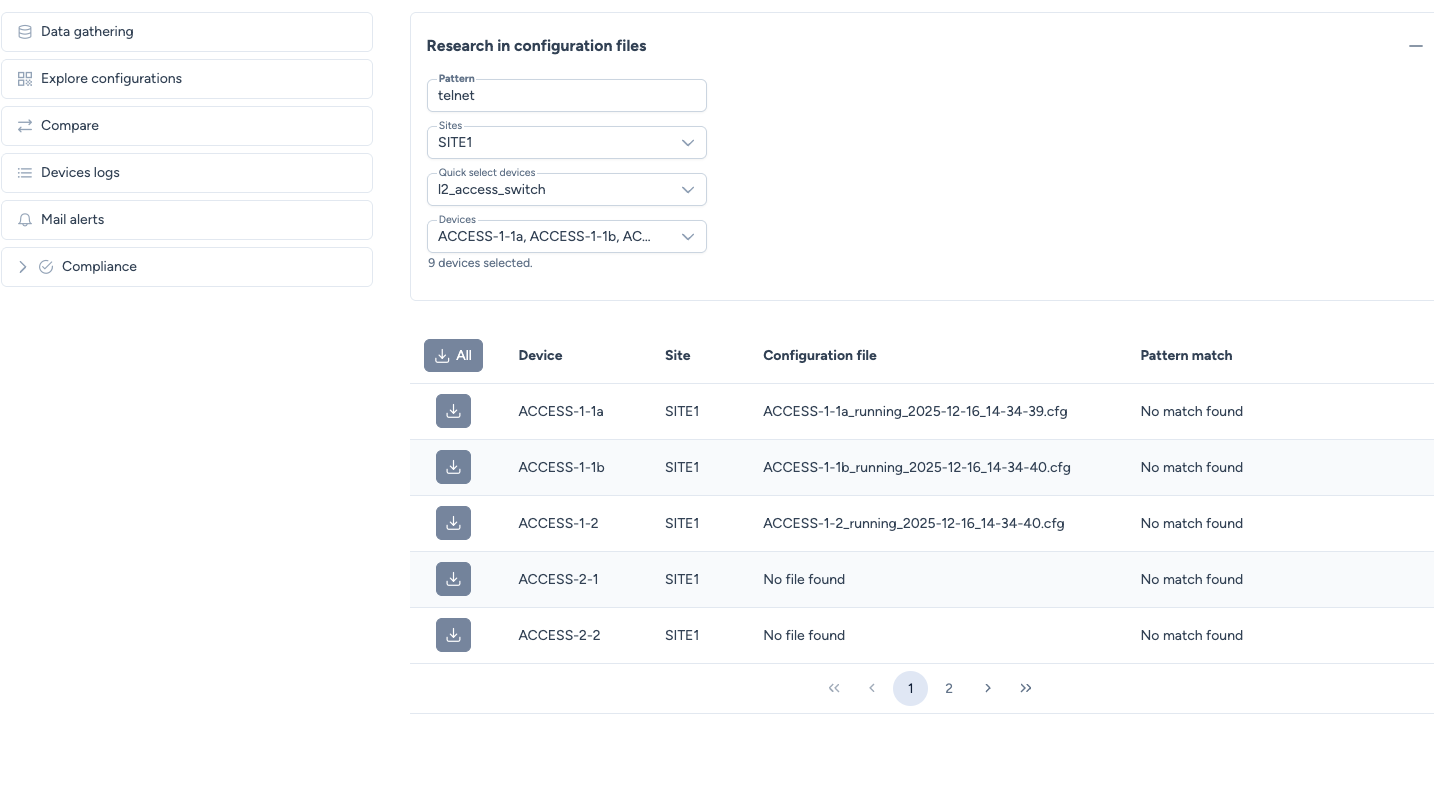The image size is (1434, 794).
Task: Go to the last page of results
Action: 1025,688
